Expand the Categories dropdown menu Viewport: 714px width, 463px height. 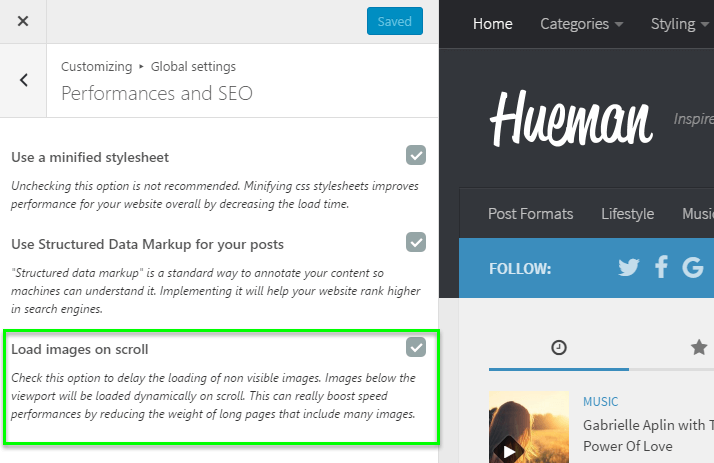581,24
